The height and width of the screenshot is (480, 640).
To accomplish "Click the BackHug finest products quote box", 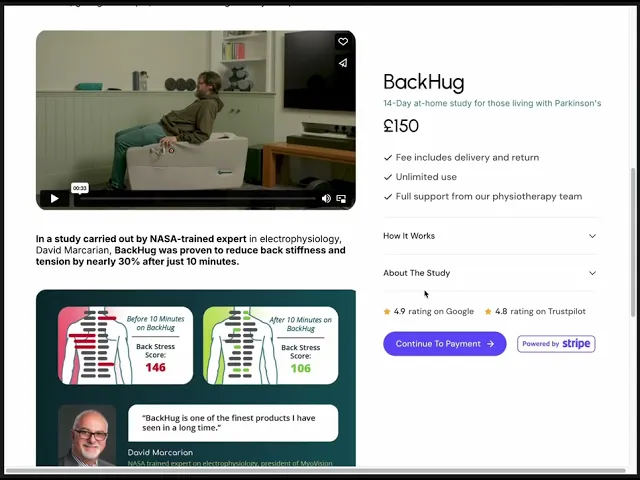I will 233,423.
